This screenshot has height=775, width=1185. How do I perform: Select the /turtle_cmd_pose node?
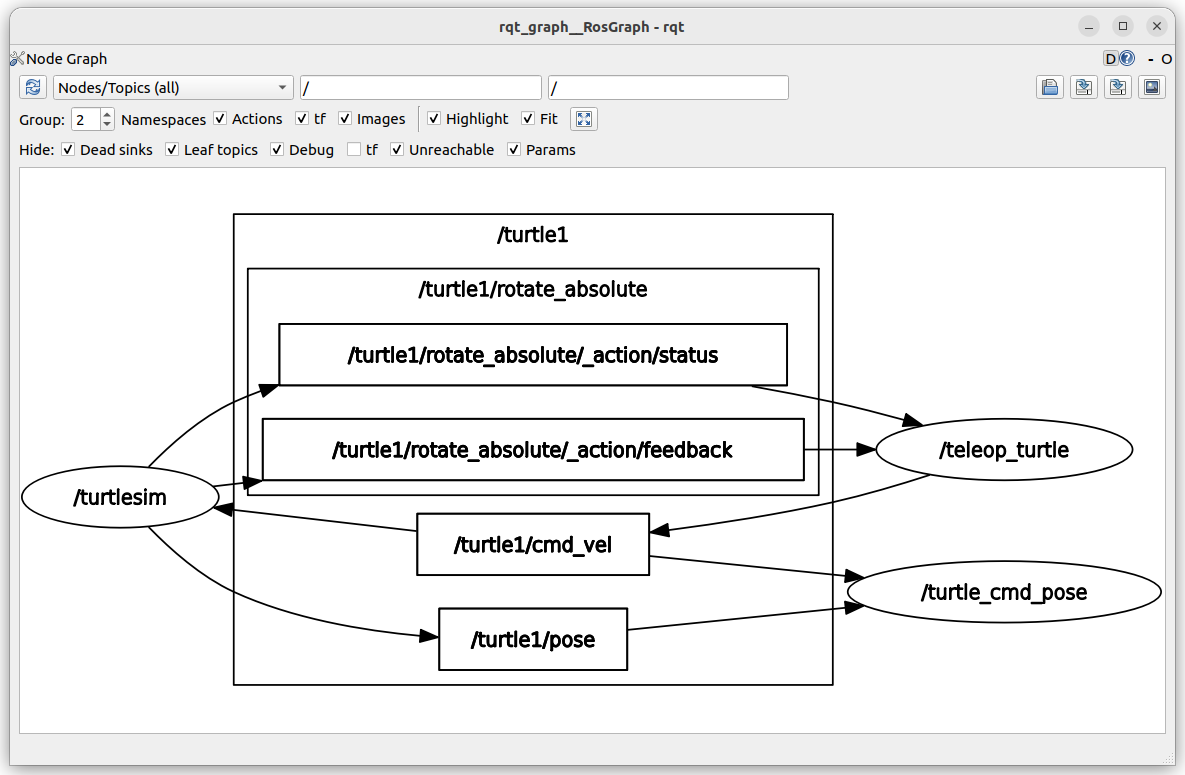click(x=1004, y=591)
